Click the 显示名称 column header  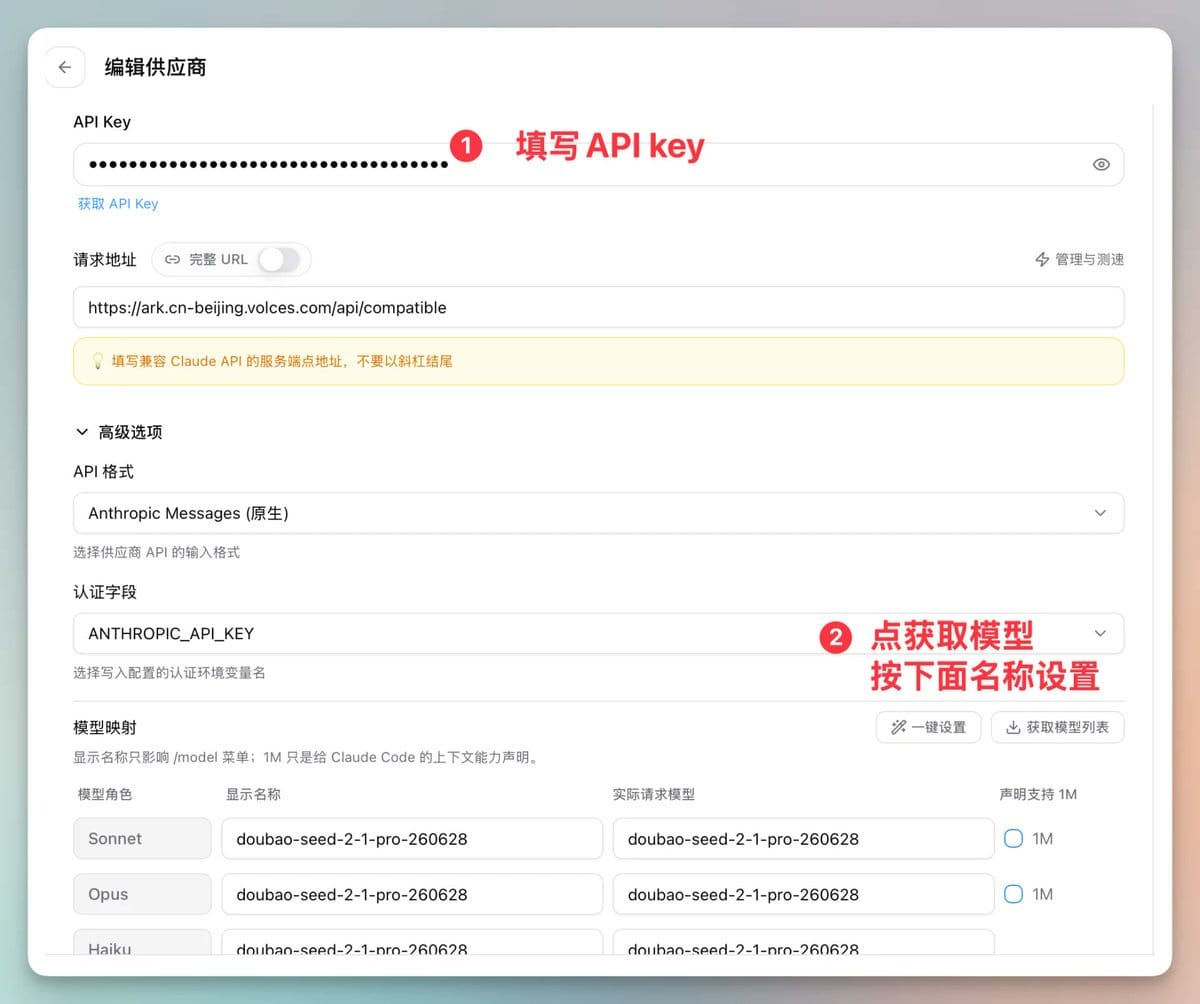(254, 794)
